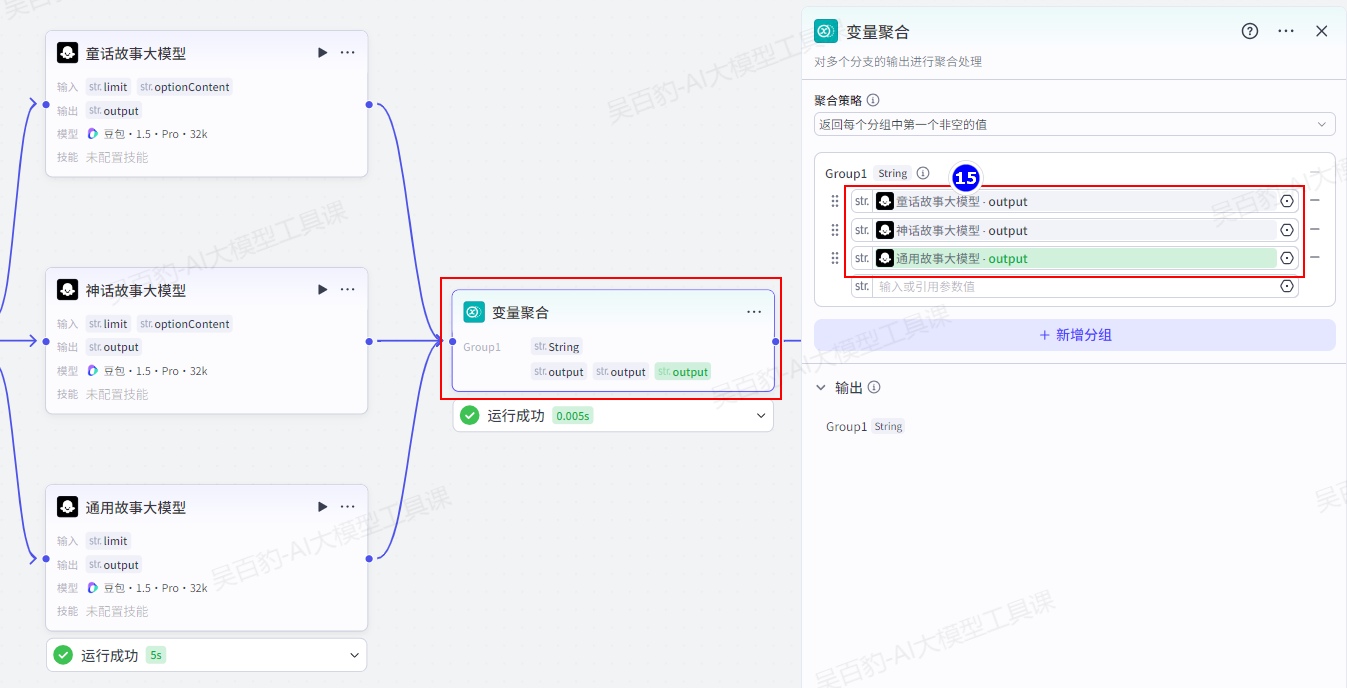The width and height of the screenshot is (1347, 688).
Task: Collapse the 输出 section
Action: click(821, 388)
